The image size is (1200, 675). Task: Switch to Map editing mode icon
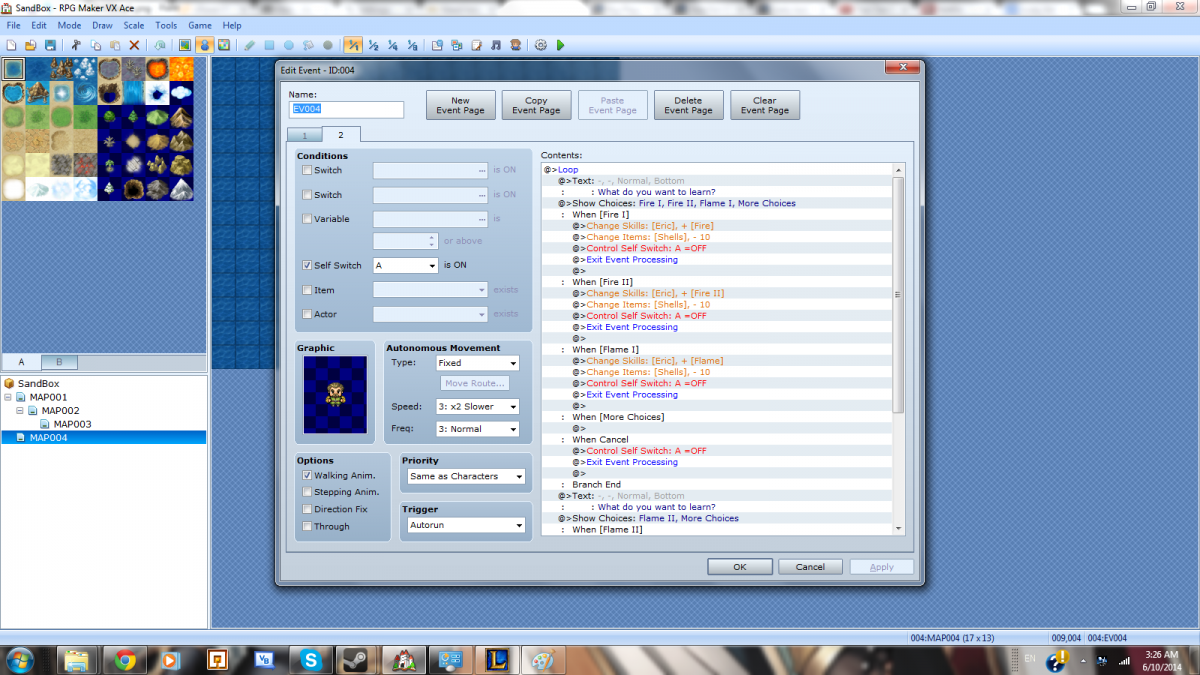pyautogui.click(x=185, y=45)
